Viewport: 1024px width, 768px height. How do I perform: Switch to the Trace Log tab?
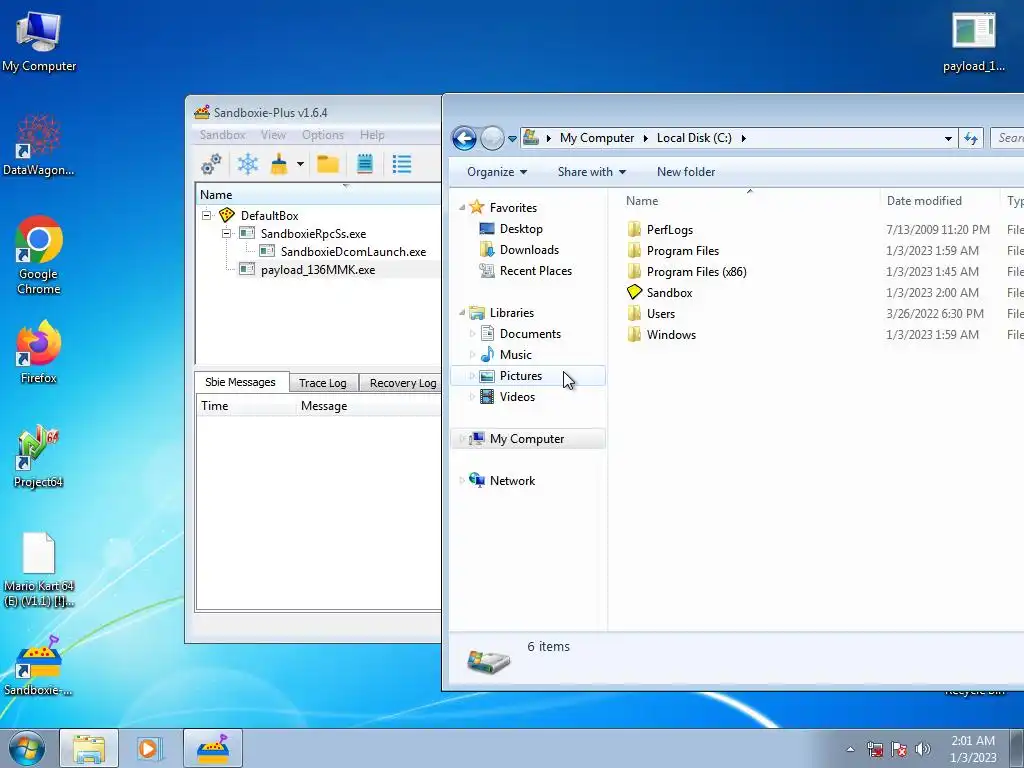pyautogui.click(x=323, y=383)
